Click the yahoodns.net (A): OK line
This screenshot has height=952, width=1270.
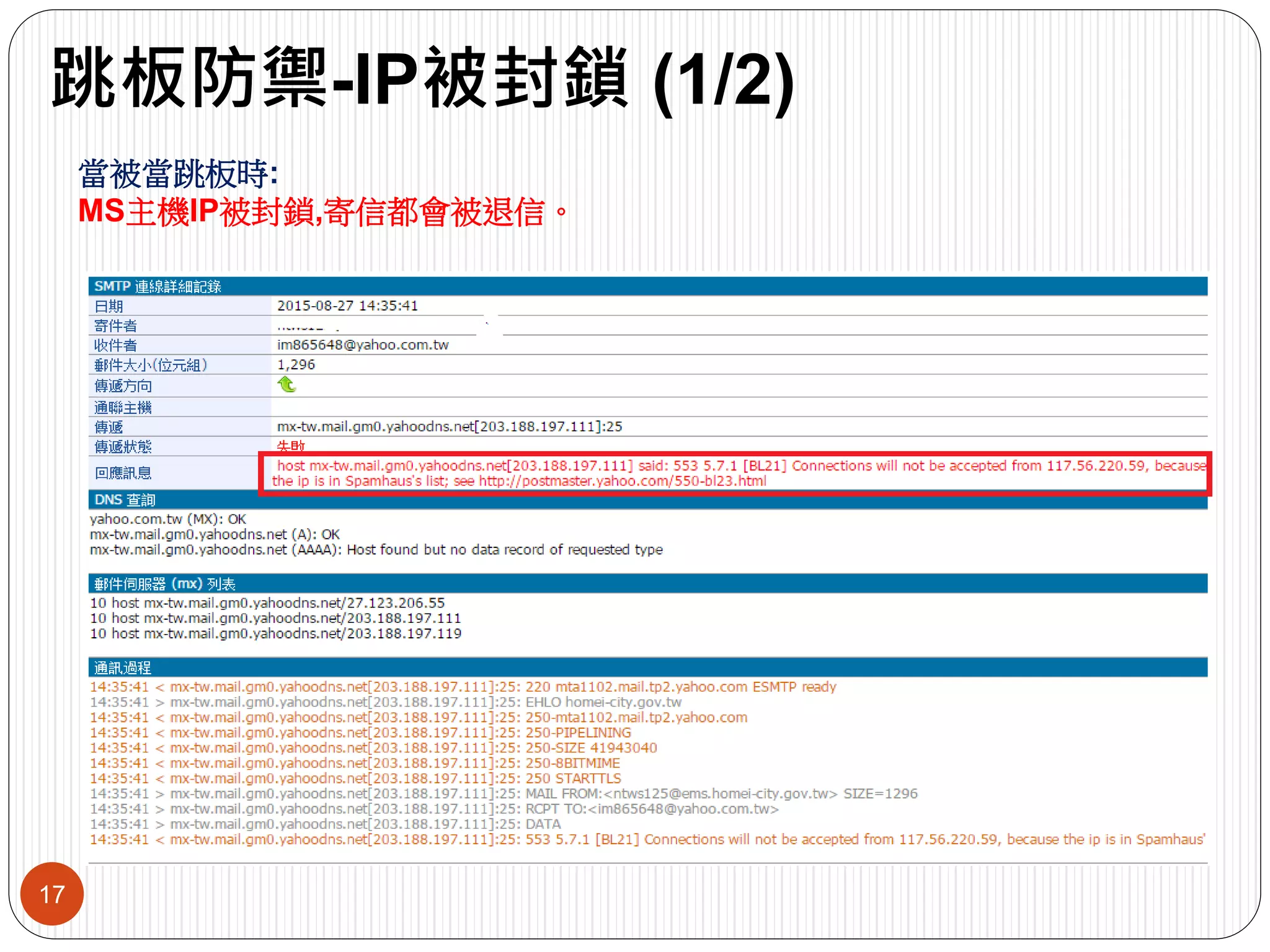point(215,534)
